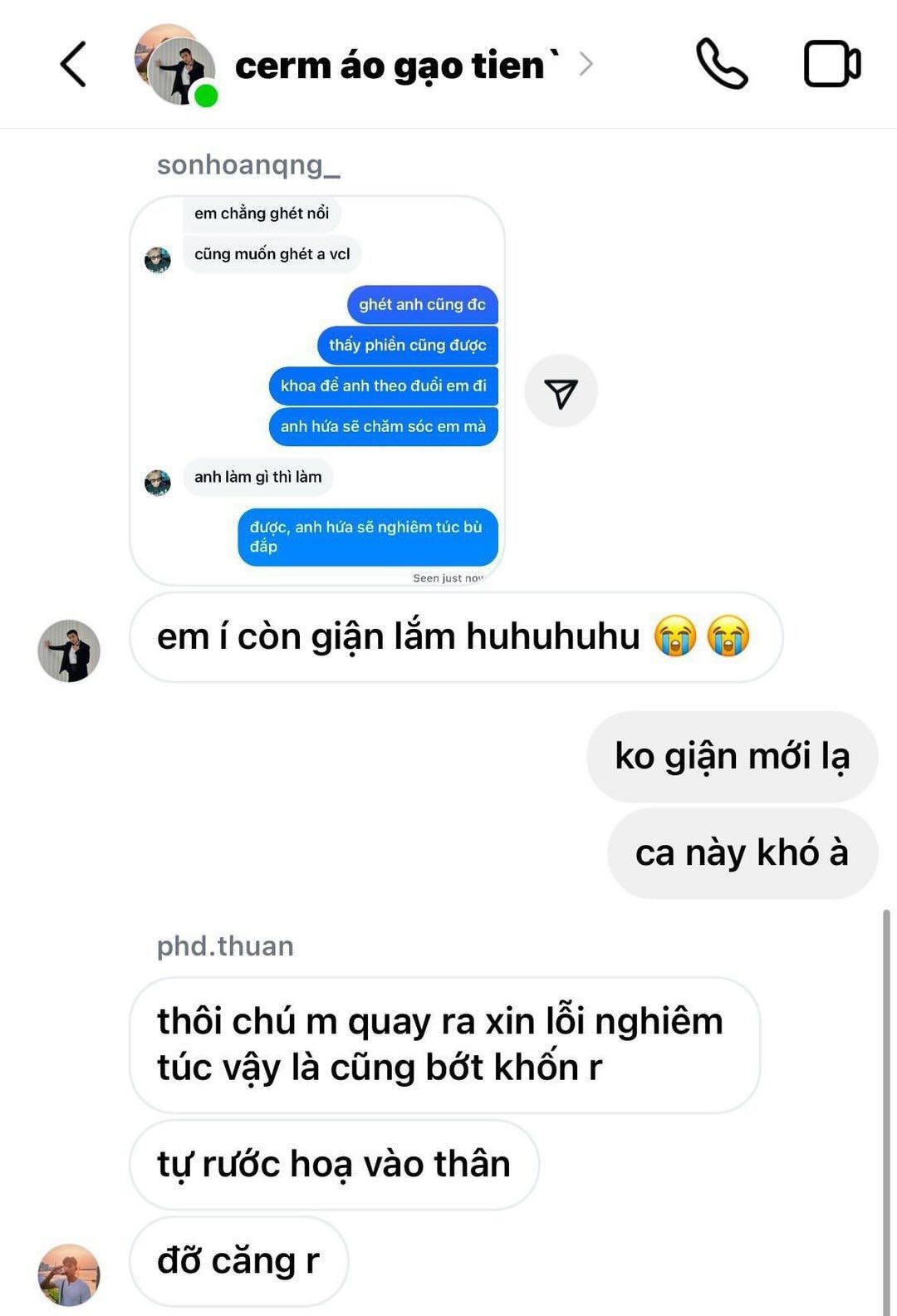Open avatar next to 'đỡ căng r' message
This screenshot has height=1316, width=897.
click(x=69, y=1274)
